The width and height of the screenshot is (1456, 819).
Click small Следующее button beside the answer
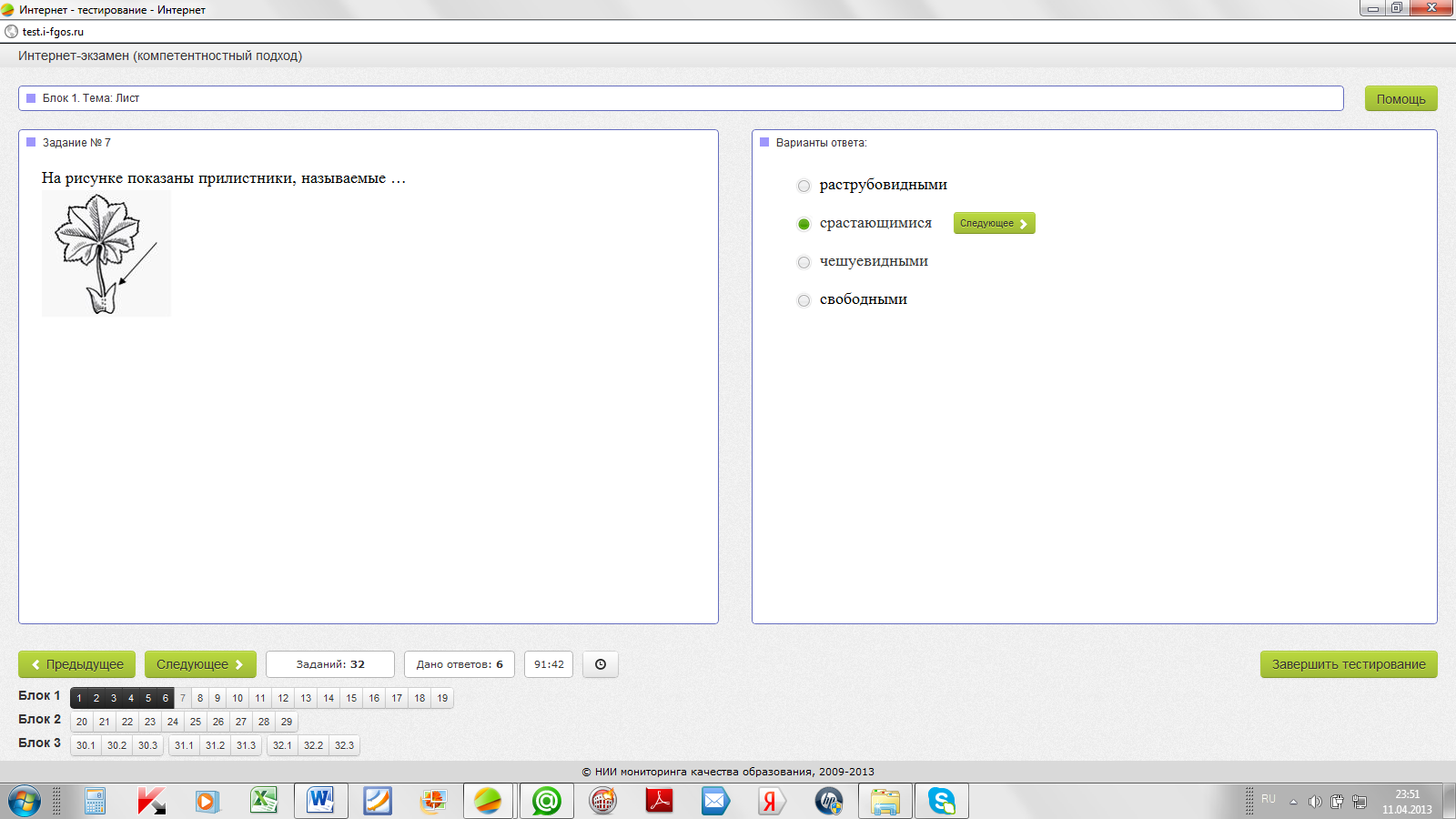coord(994,223)
